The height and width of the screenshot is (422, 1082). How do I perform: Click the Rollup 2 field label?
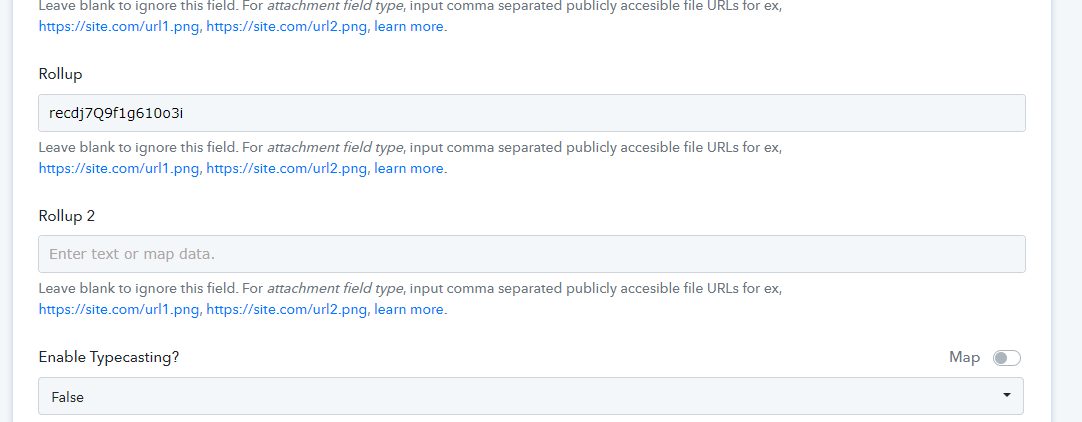tap(66, 216)
